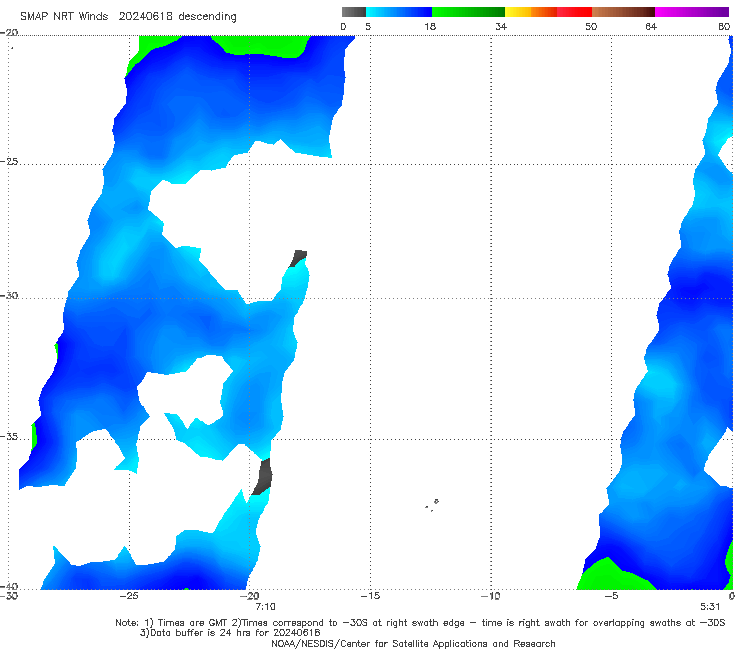This screenshot has height=650, width=740.
Task: Click the small island markers near -12 longitude
Action: coord(432,505)
